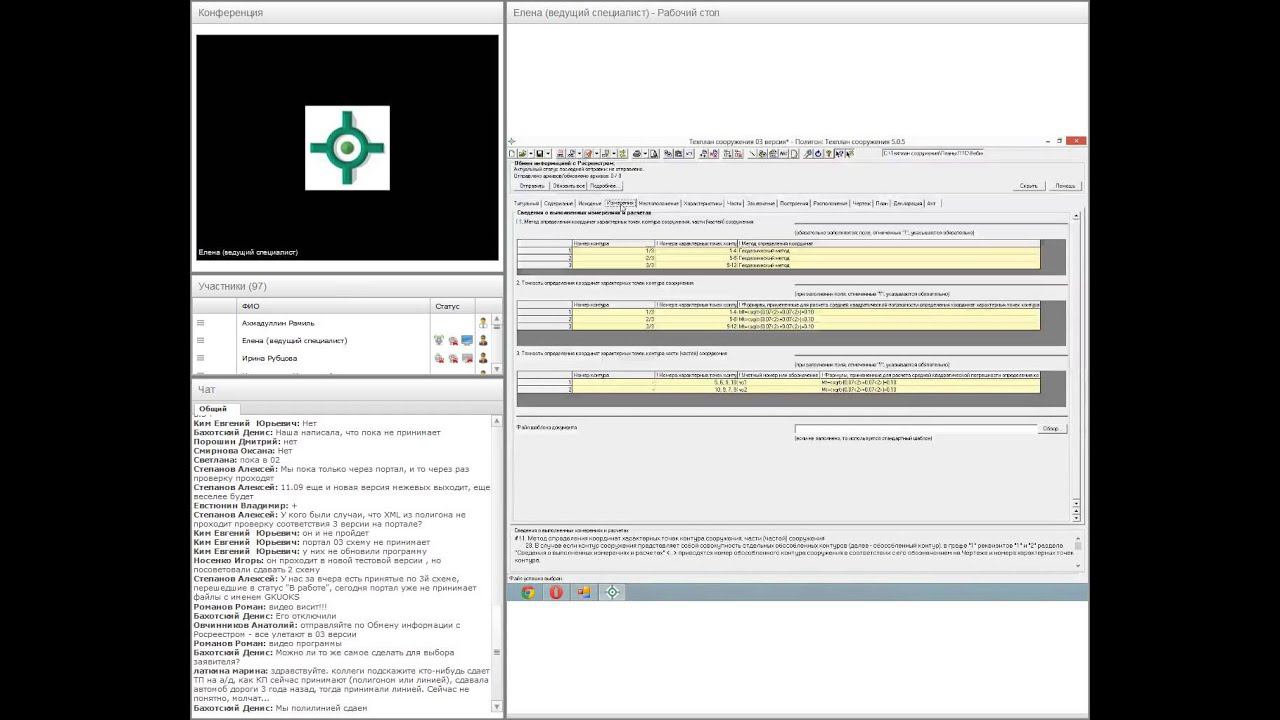Open the dropdown arrow beside the Save icon
Viewport: 1280px width, 720px height.
pos(546,154)
